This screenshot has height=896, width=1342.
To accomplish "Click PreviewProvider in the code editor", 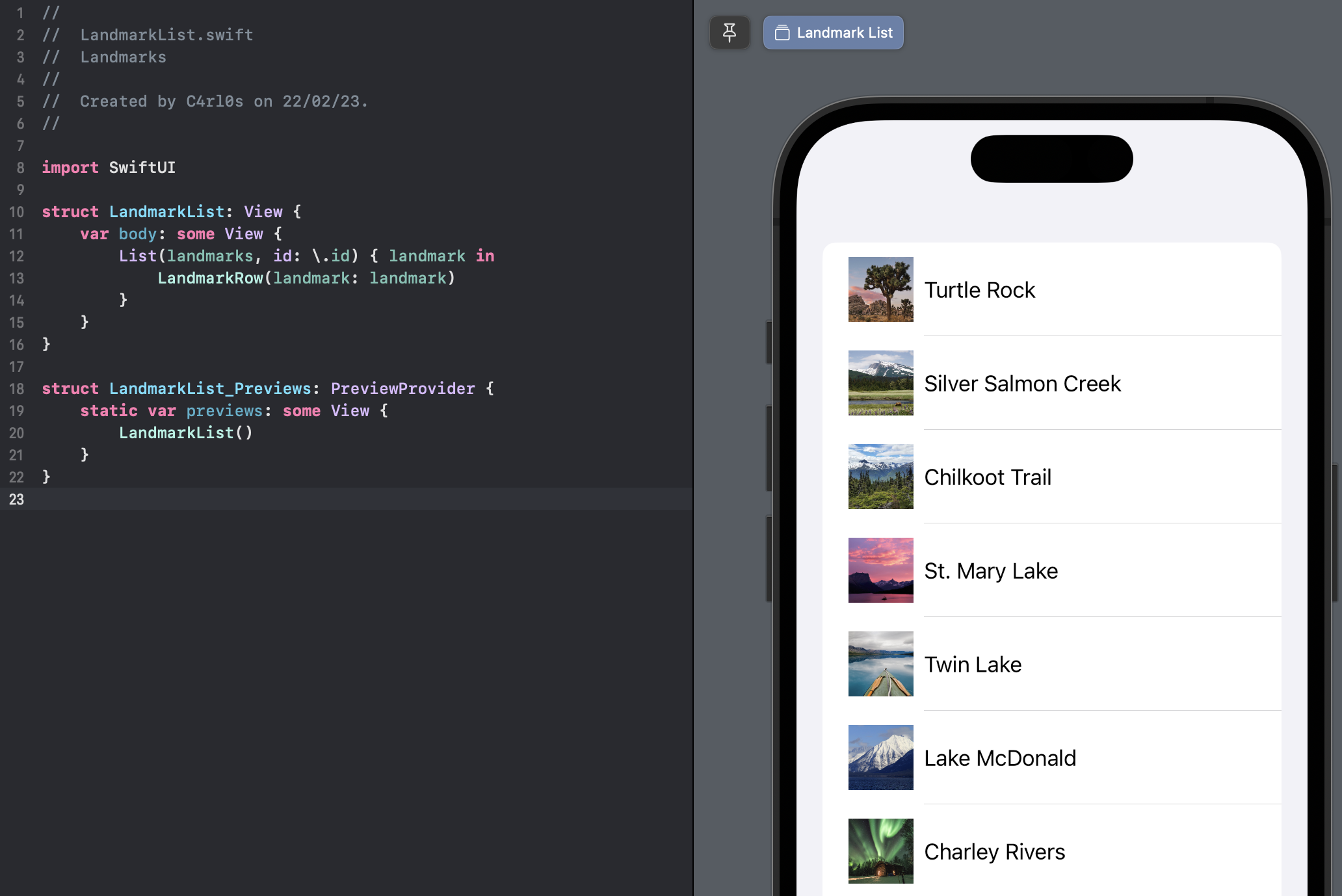I will tap(402, 389).
